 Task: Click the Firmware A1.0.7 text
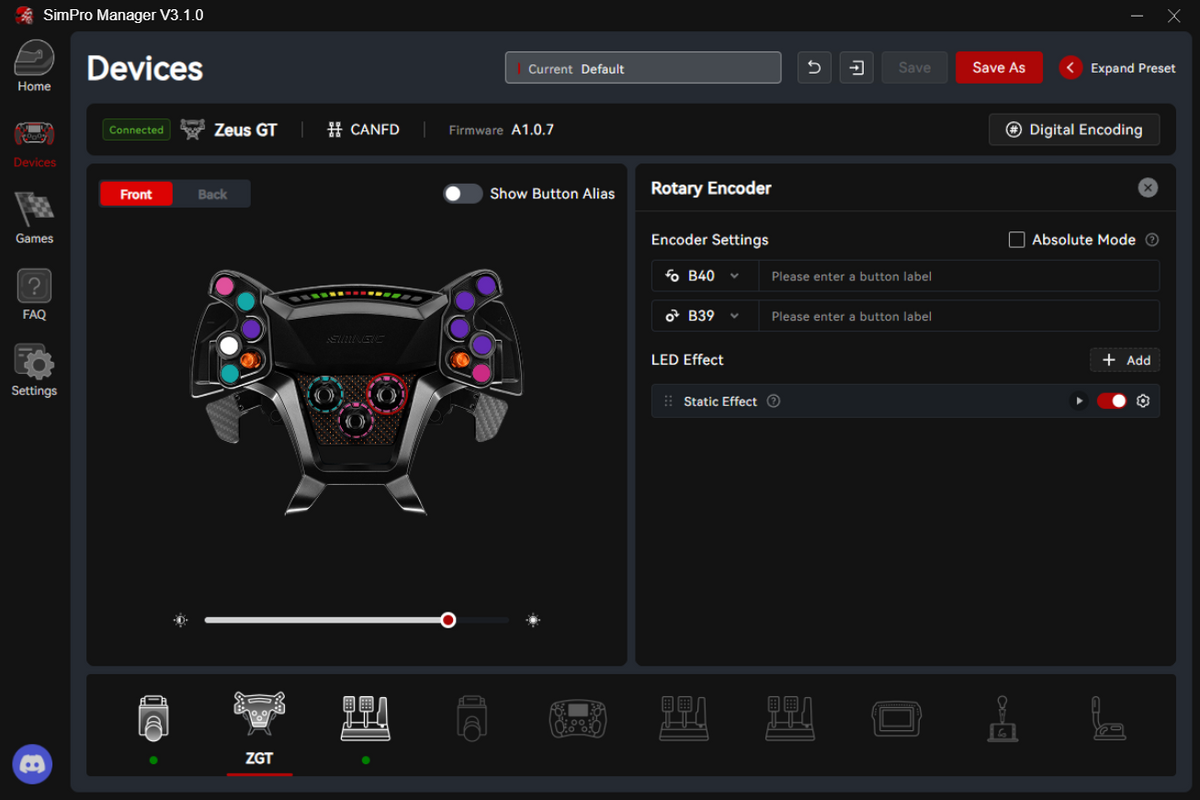501,130
